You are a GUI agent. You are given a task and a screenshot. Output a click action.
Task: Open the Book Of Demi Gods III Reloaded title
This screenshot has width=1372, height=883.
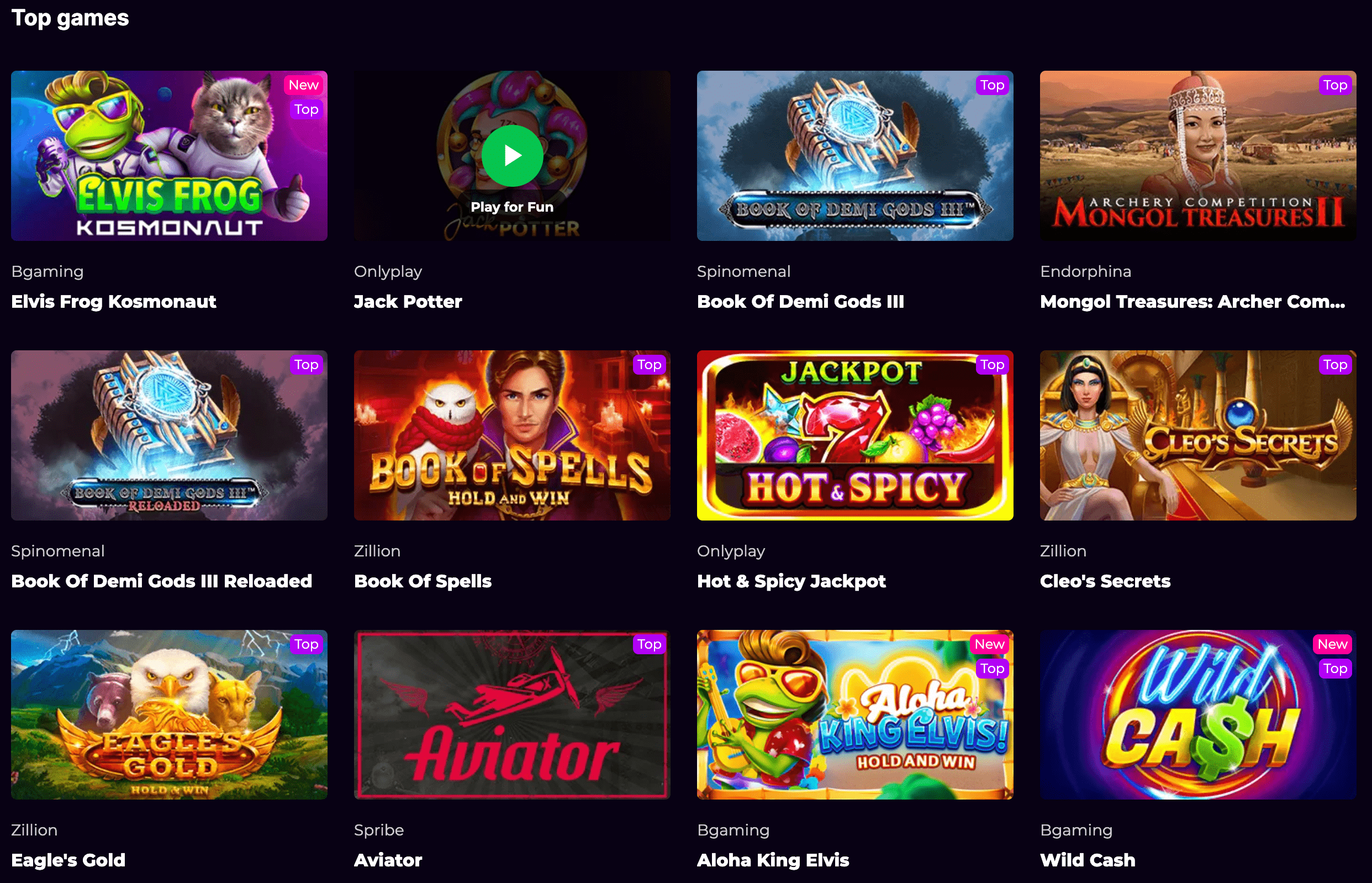[162, 581]
